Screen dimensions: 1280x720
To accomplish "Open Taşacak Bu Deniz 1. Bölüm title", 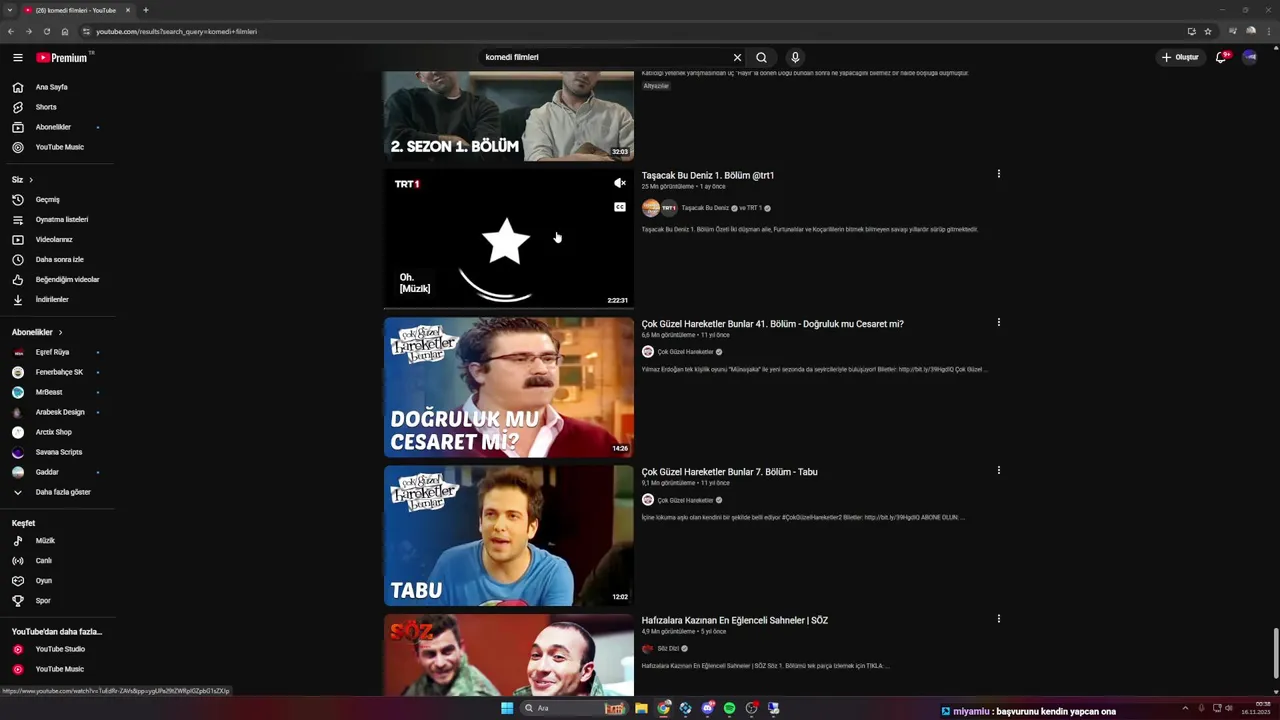I will pos(708,175).
